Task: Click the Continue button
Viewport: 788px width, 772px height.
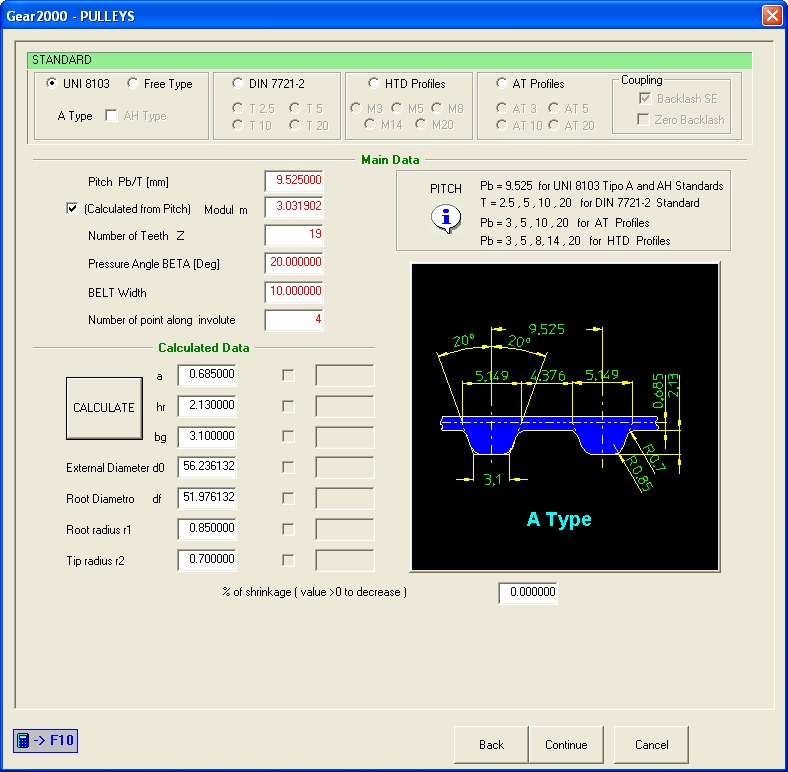Action: click(566, 744)
